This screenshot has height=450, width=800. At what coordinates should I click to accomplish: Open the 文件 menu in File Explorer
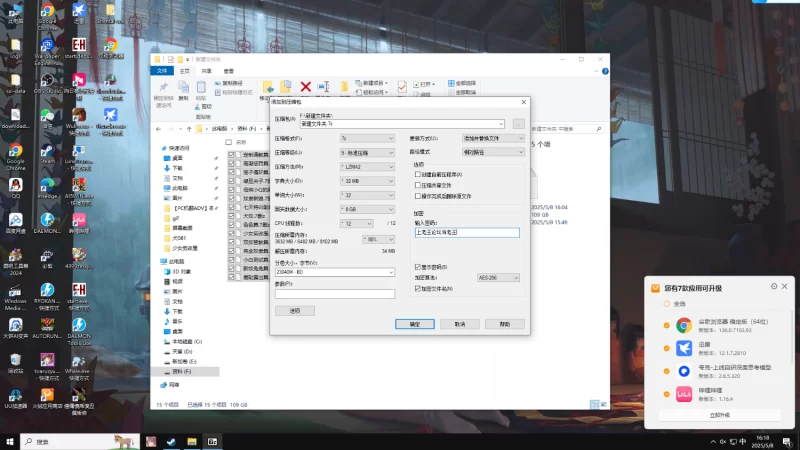coord(163,71)
